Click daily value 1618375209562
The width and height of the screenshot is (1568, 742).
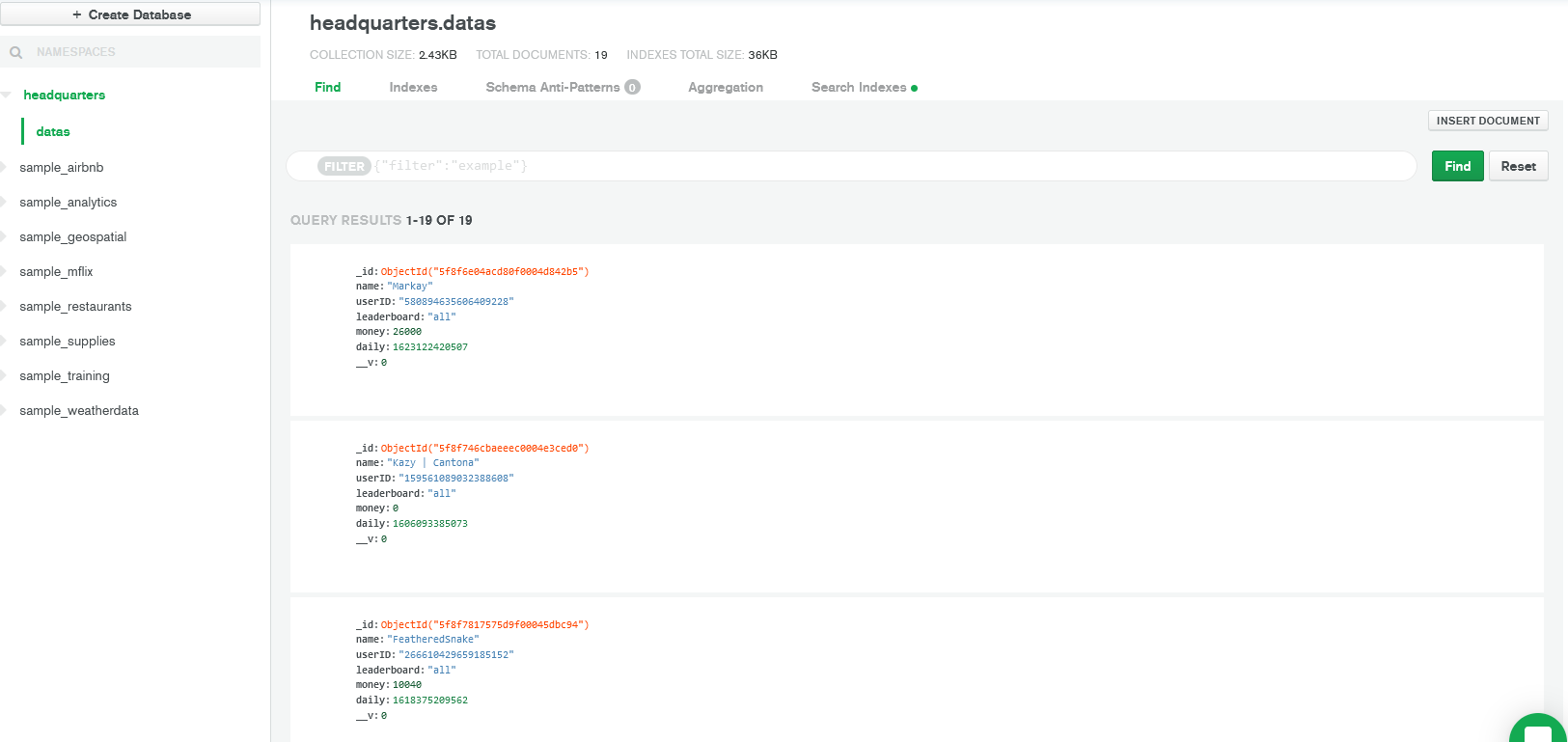pos(430,701)
